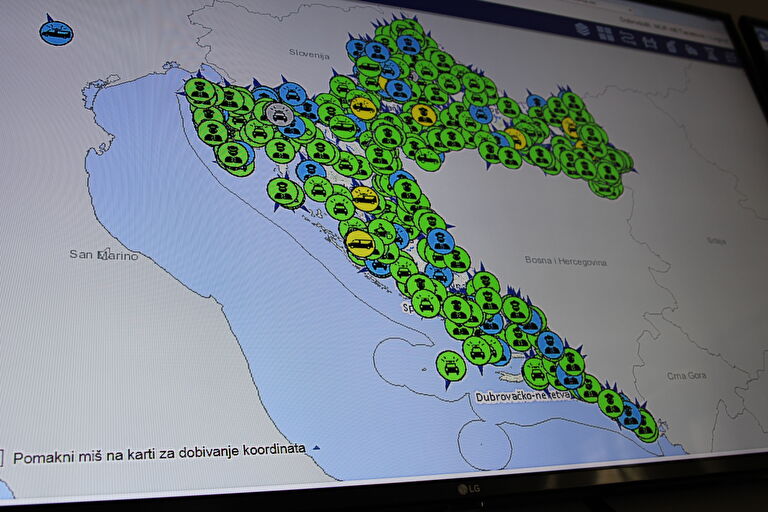Toggle checkbox left of 'Pomakni miš' text
This screenshot has width=768, height=512.
point(1,458)
